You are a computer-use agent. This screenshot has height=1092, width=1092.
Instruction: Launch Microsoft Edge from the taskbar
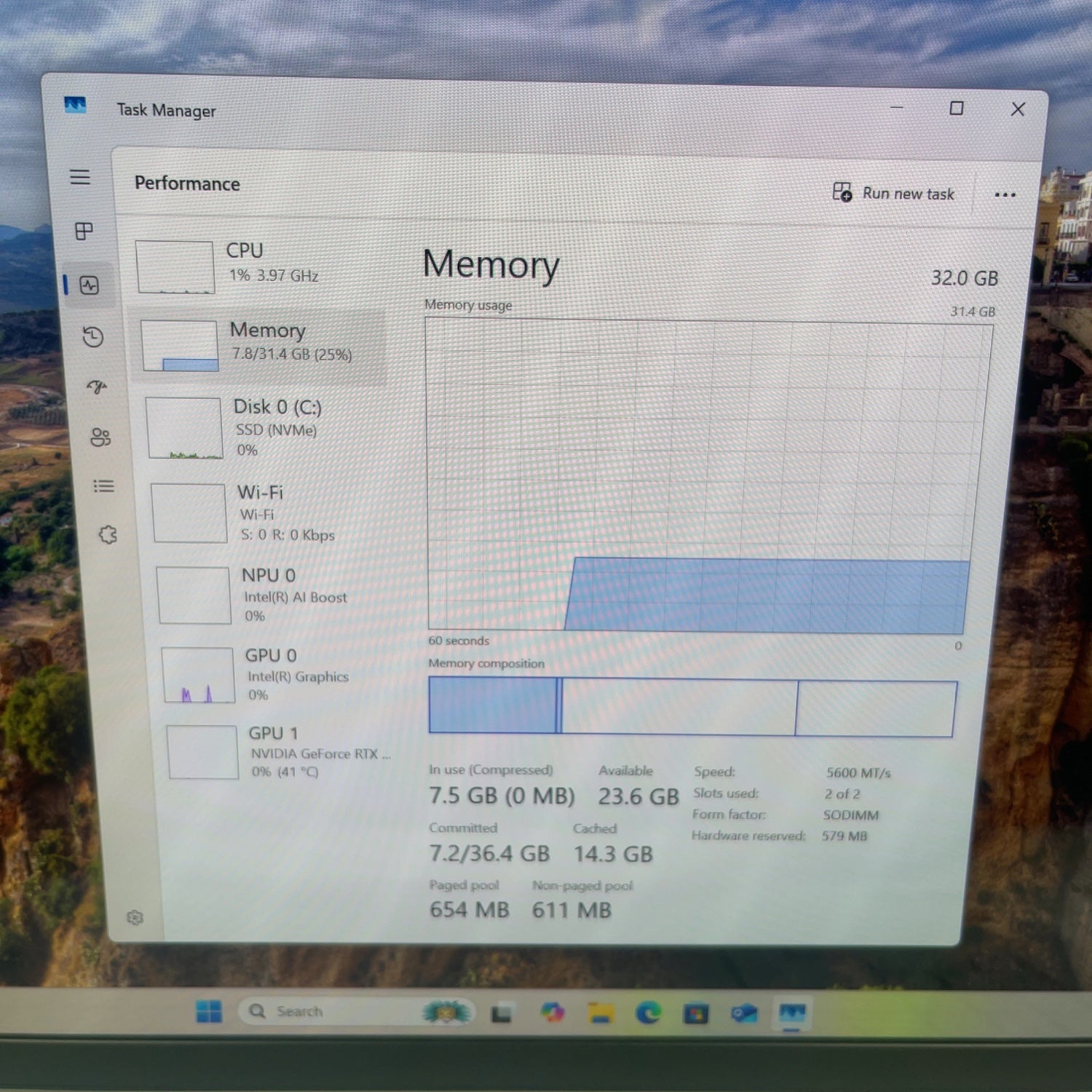pyautogui.click(x=648, y=1013)
